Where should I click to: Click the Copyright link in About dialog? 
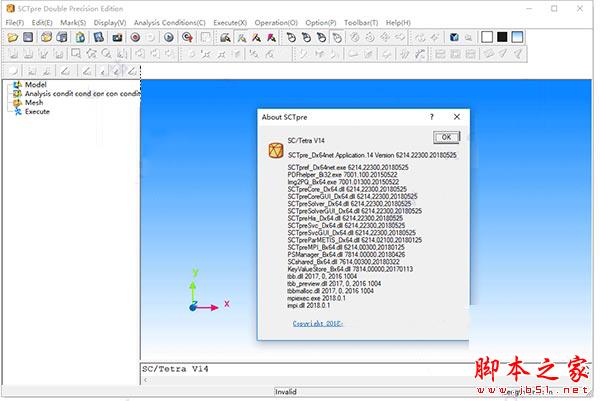point(318,324)
